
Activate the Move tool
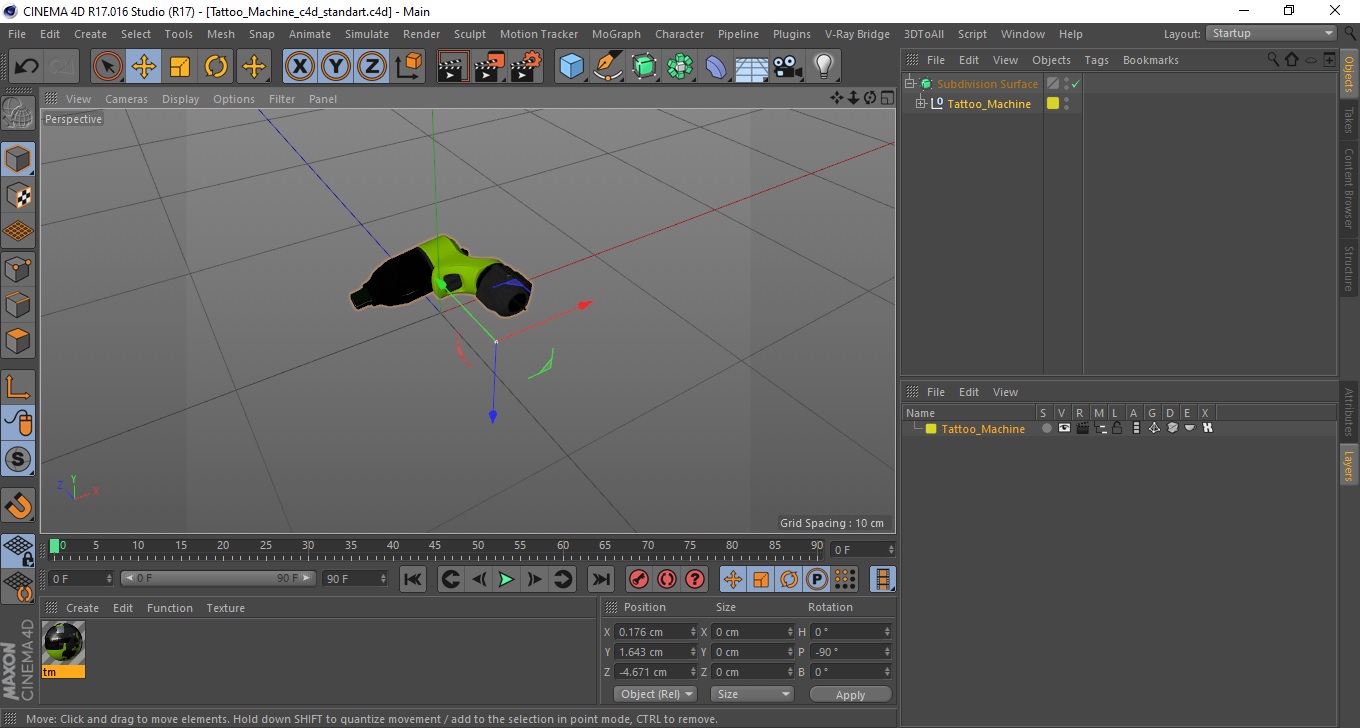[144, 67]
